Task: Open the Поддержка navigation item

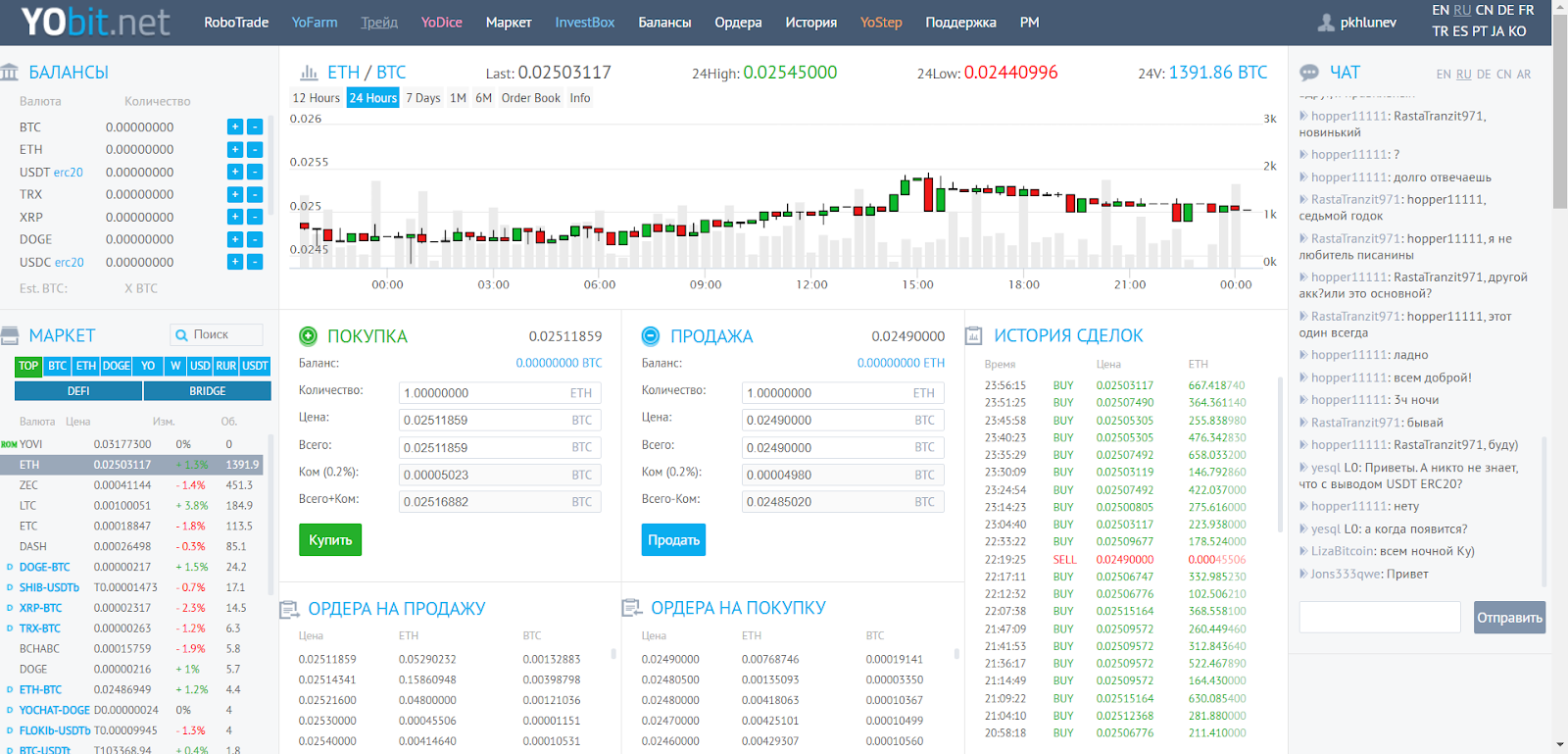Action: pyautogui.click(x=960, y=23)
